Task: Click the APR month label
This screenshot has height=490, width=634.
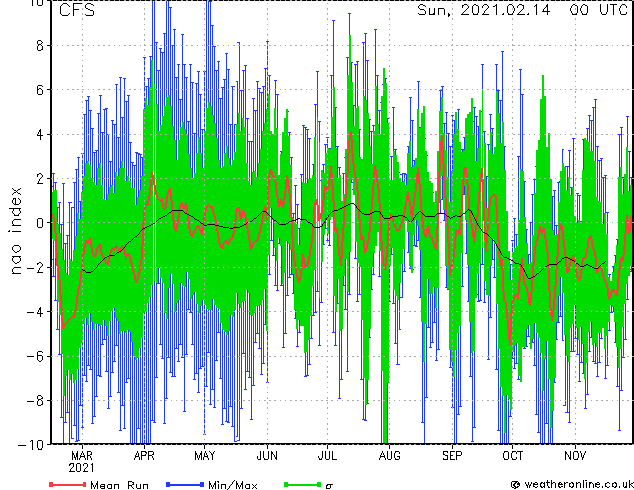Action: point(144,456)
